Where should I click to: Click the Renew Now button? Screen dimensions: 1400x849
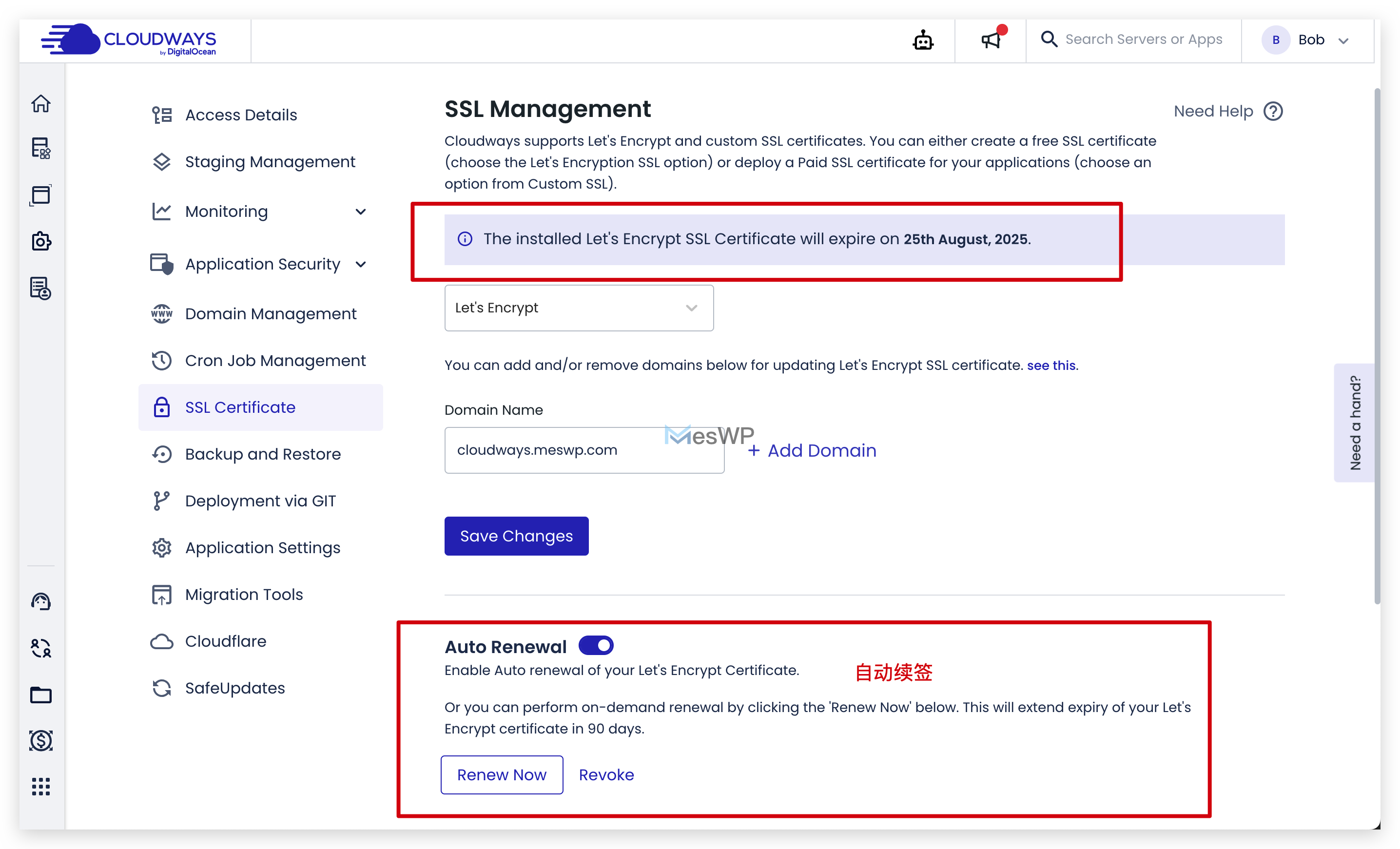point(502,774)
